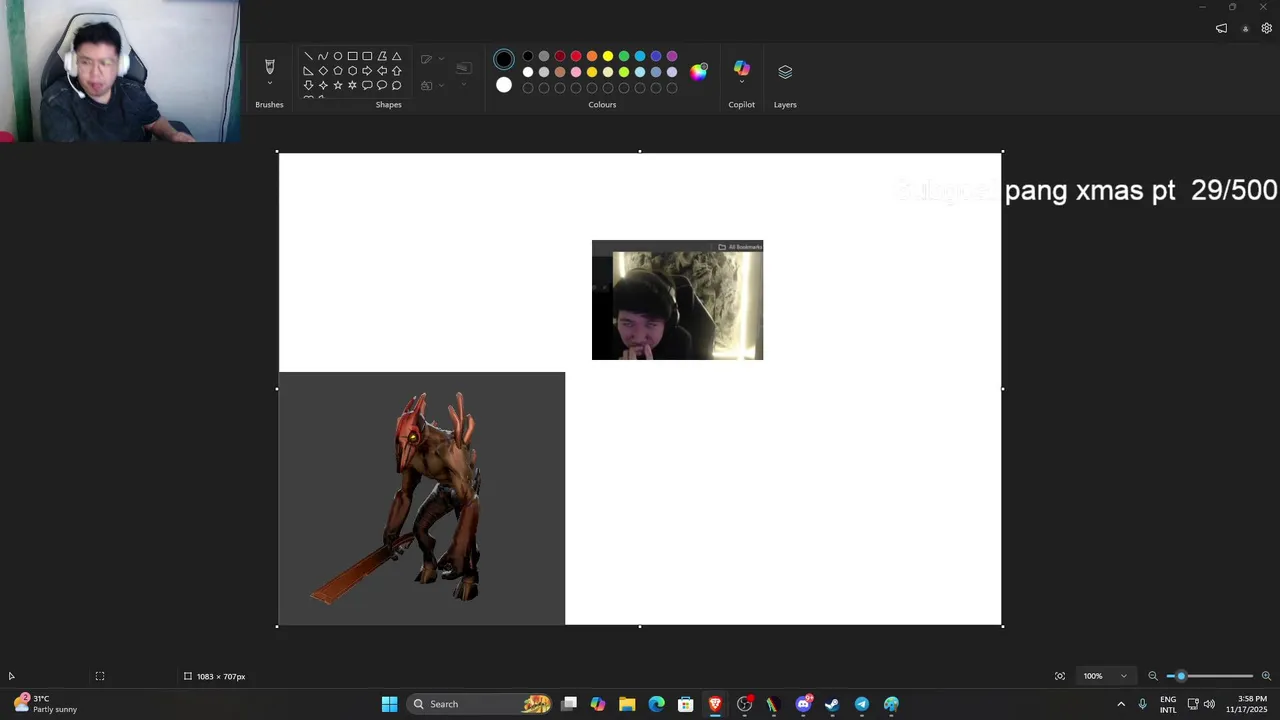Click the fit-to-window zoom icon
This screenshot has width=1280, height=720.
point(1060,676)
